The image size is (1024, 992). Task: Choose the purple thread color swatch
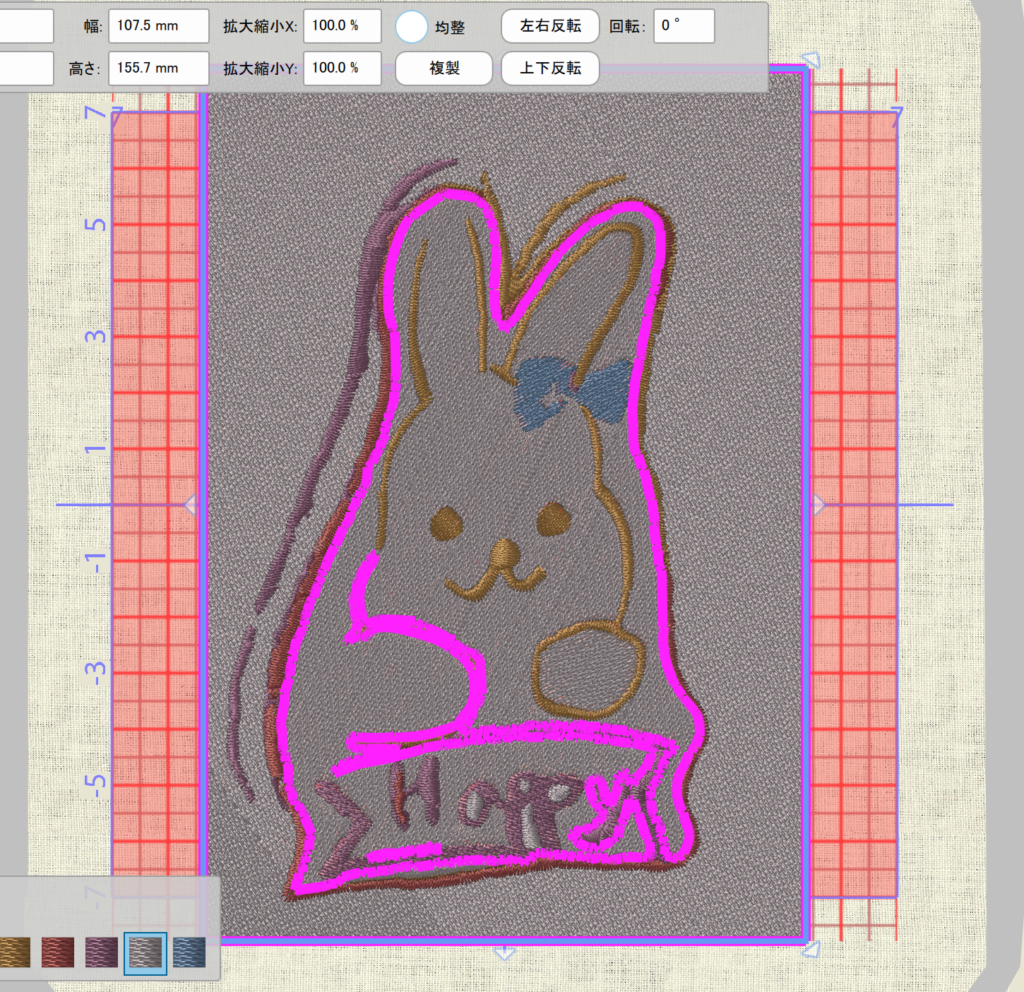coord(103,952)
